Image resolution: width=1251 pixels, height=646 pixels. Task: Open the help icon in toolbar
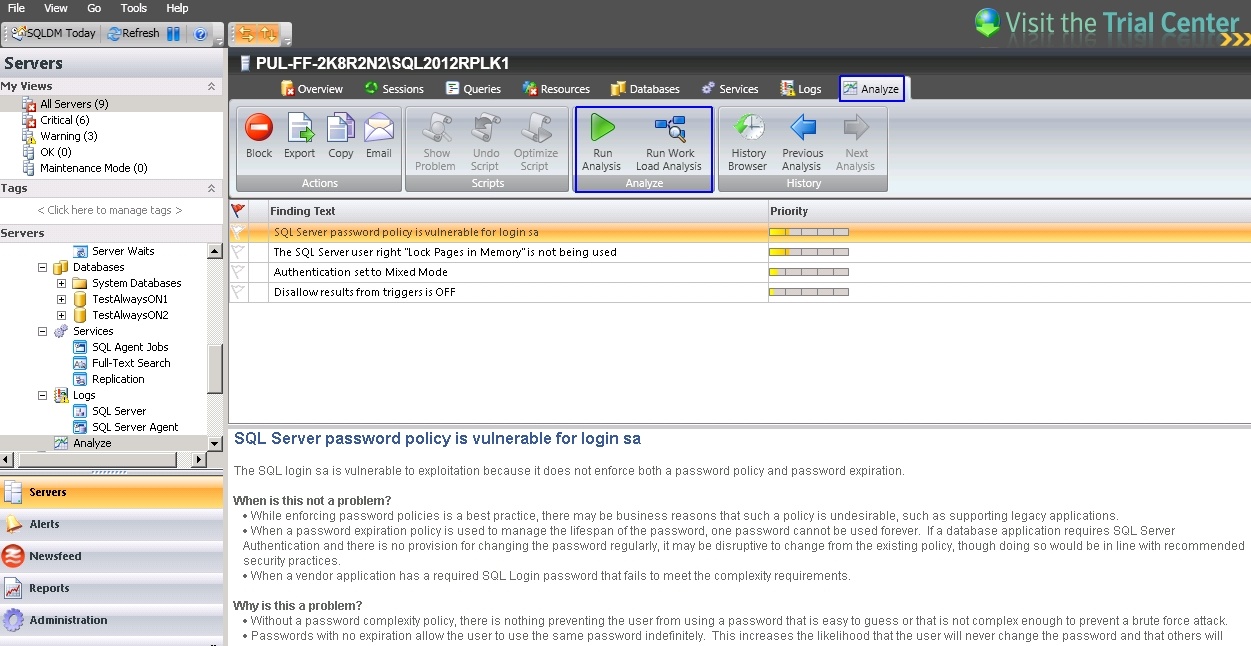click(x=200, y=34)
